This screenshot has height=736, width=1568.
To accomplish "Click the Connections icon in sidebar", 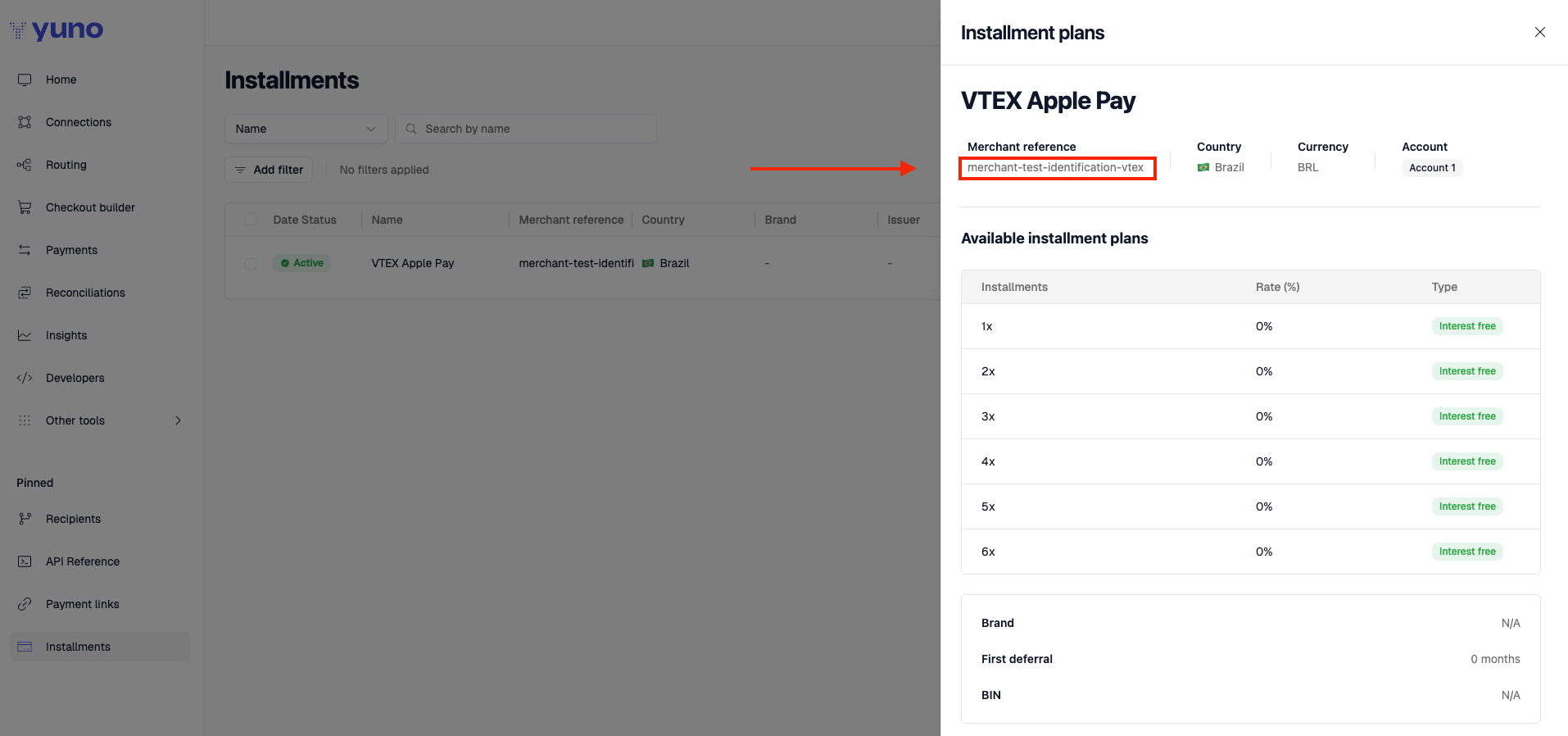I will click(x=25, y=122).
